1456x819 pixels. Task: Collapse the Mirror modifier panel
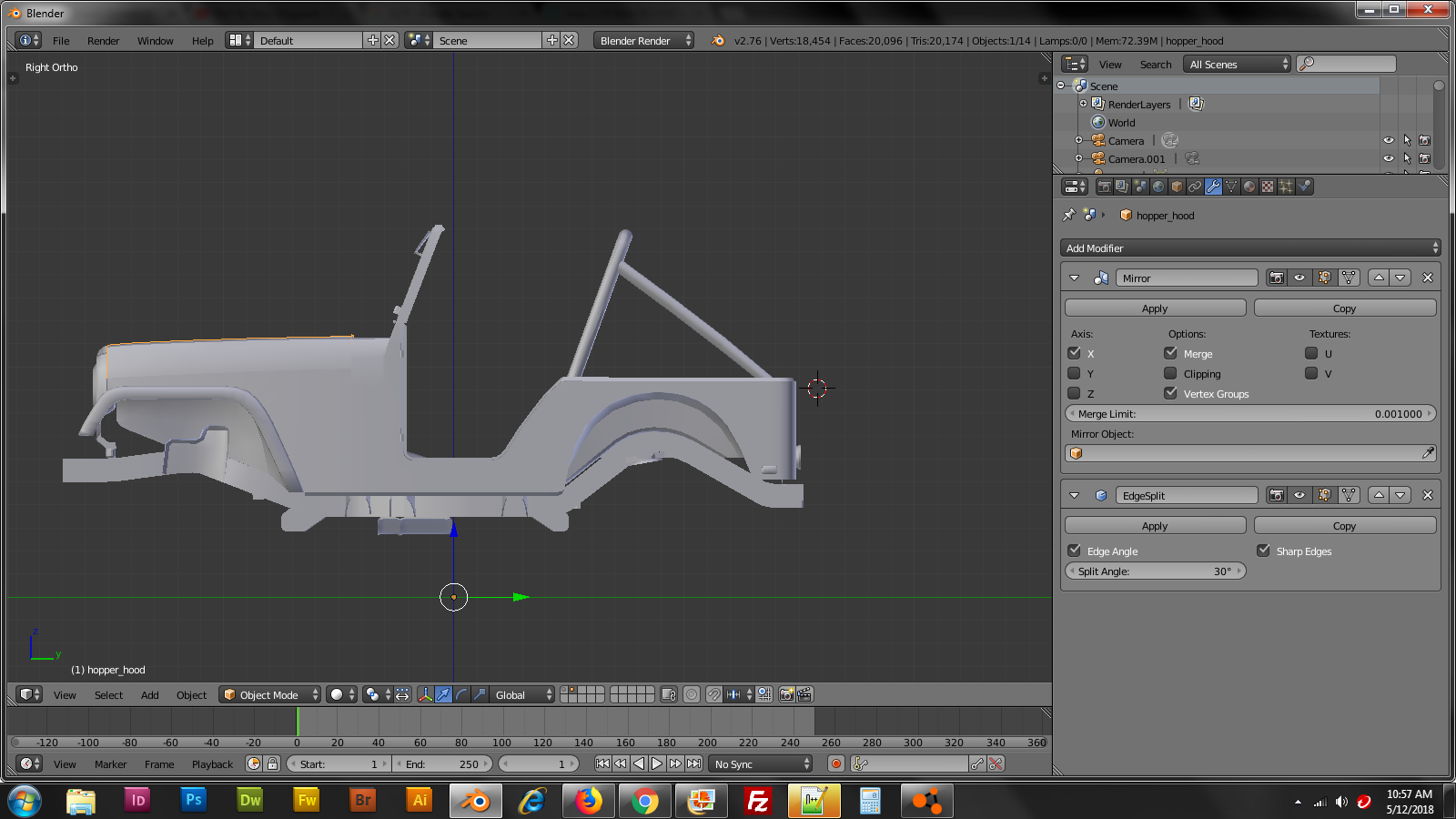[x=1075, y=278]
